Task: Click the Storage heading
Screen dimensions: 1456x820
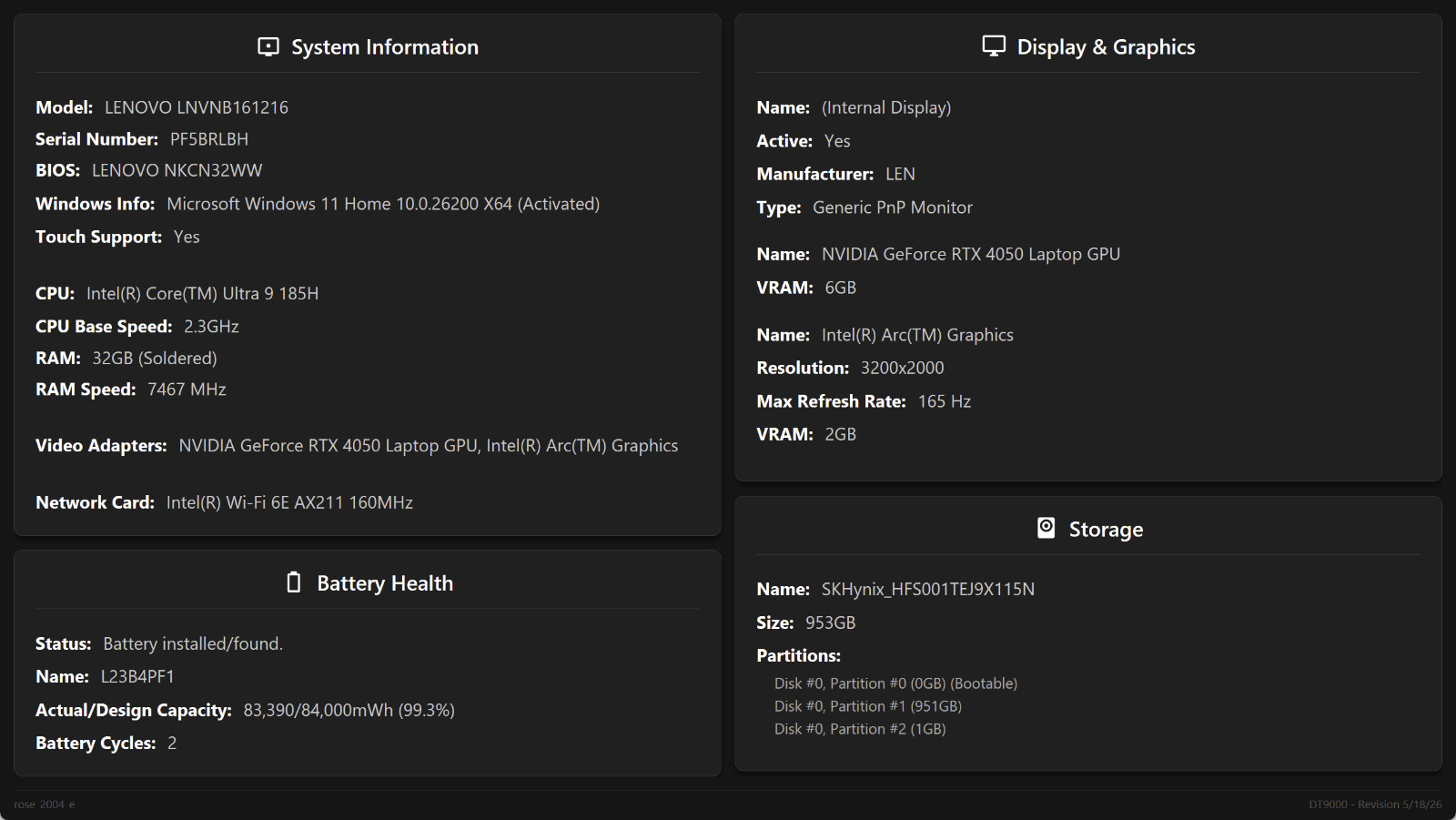Action: pos(1106,530)
